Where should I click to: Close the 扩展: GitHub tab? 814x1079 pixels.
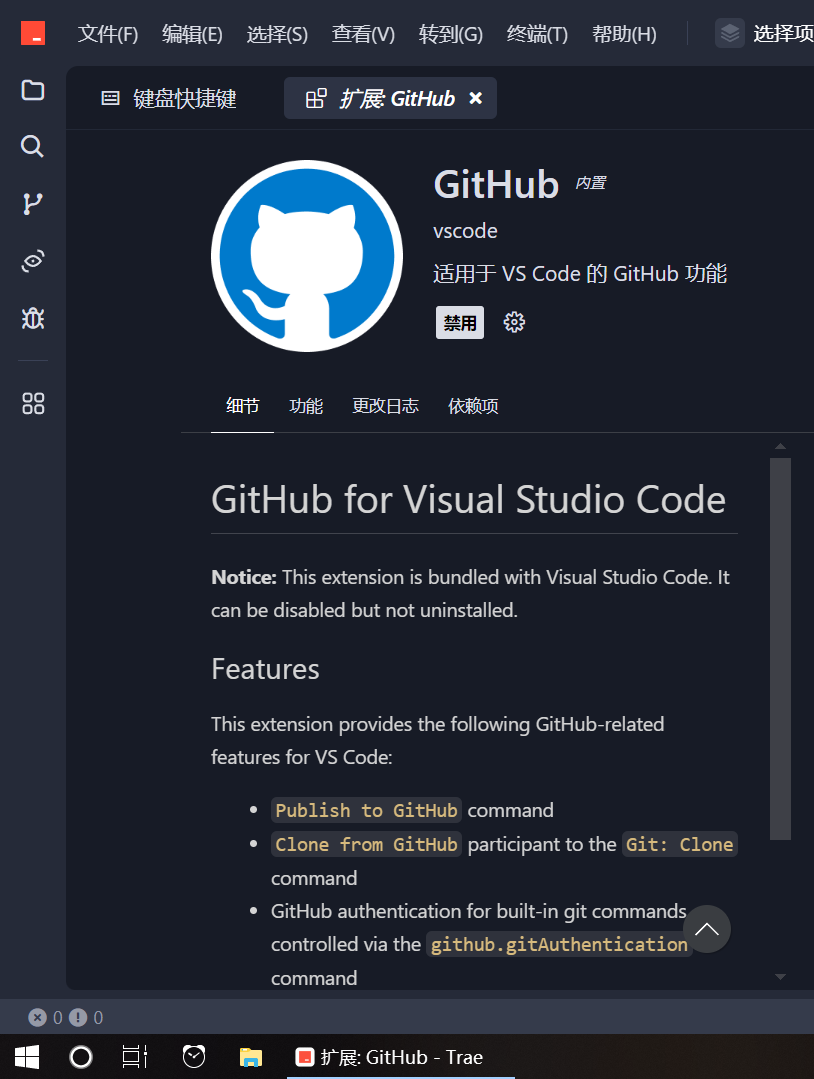tap(476, 98)
